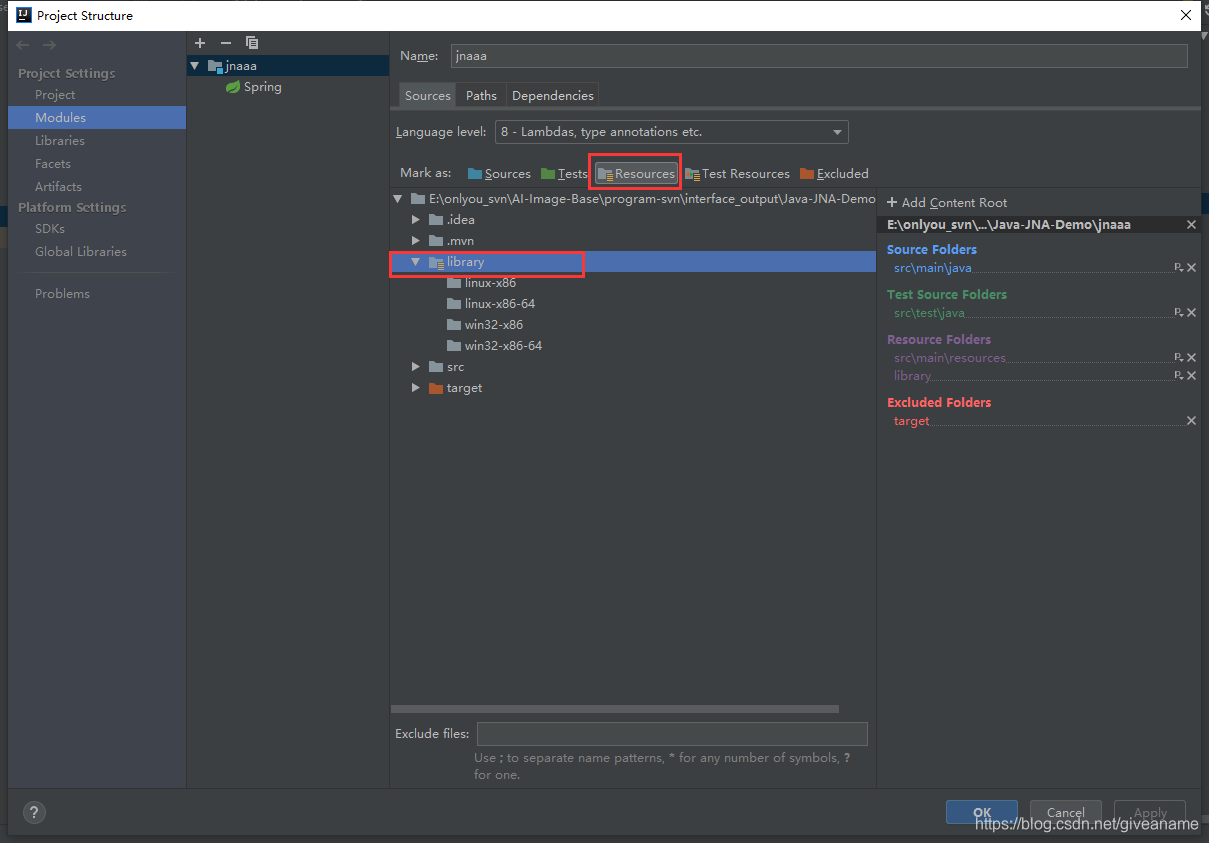Screen dimensions: 1209x843
Task: Select the .mvn folder row
Action: 633,241
